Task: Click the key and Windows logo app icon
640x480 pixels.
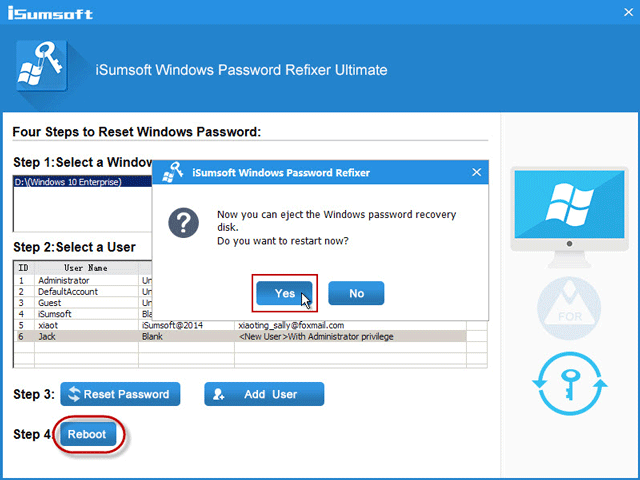Action: click(42, 65)
